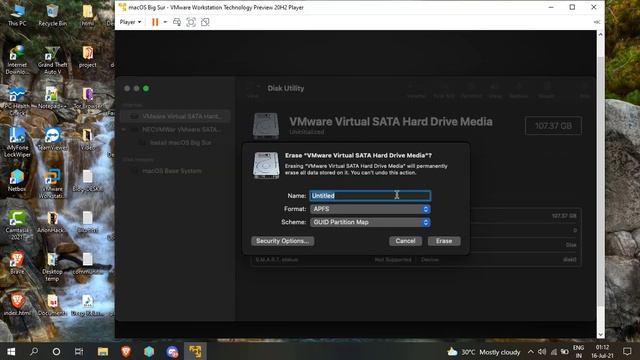Select Netbox desktop shortcut
This screenshot has width=640, height=360.
point(17,180)
